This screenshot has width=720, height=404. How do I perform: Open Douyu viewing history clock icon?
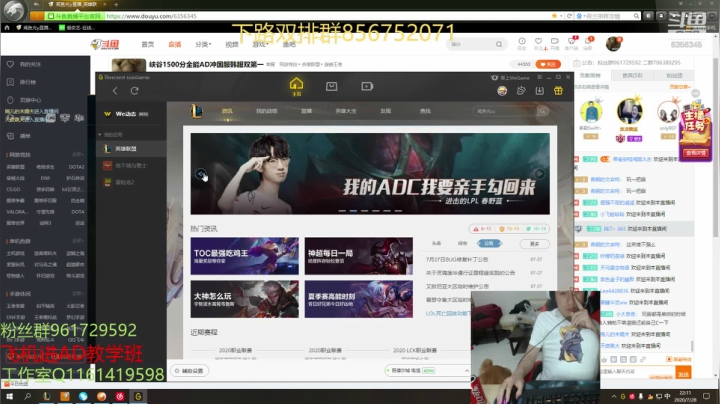pyautogui.click(x=522, y=42)
